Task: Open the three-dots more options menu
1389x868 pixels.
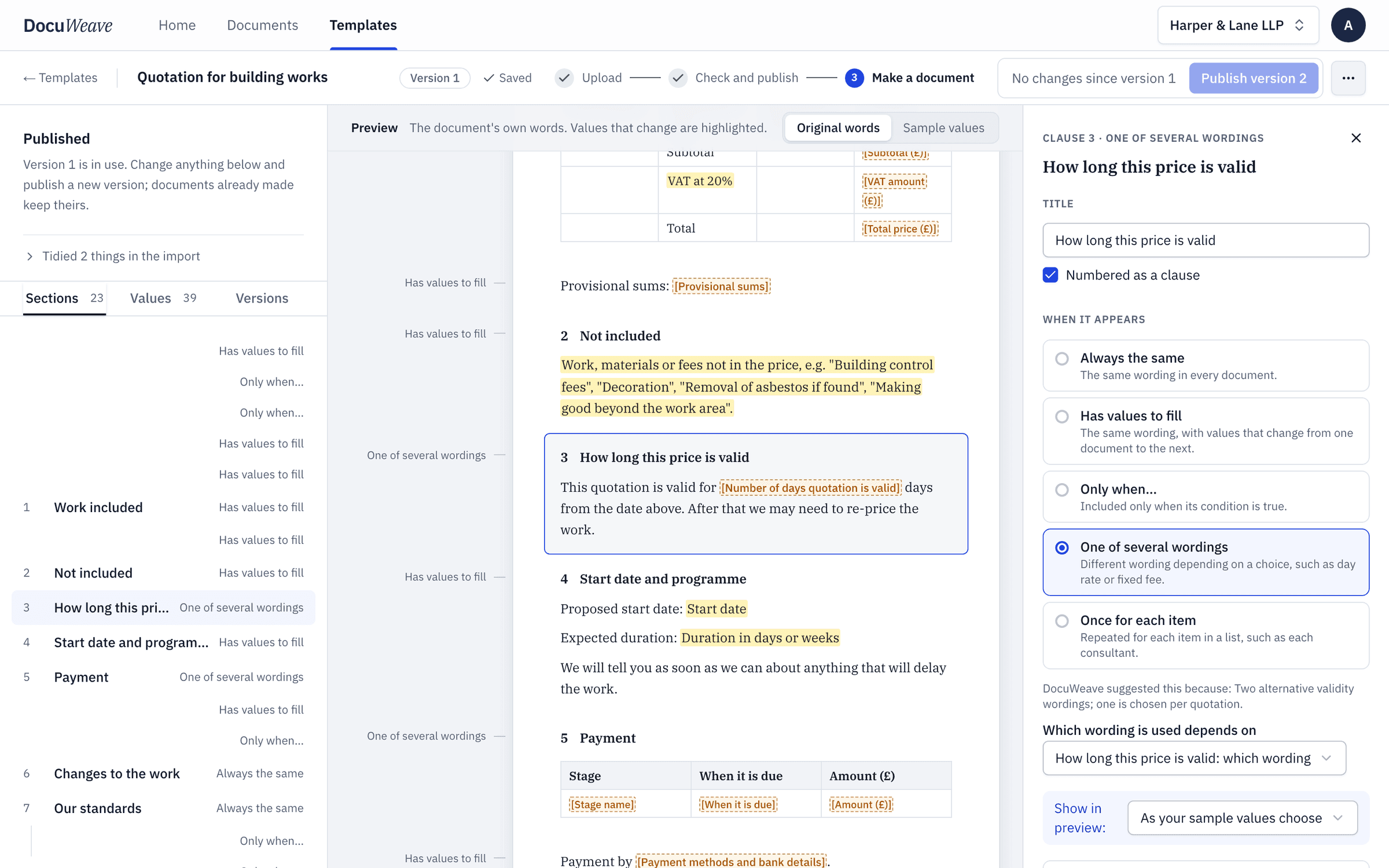Action: click(1348, 78)
